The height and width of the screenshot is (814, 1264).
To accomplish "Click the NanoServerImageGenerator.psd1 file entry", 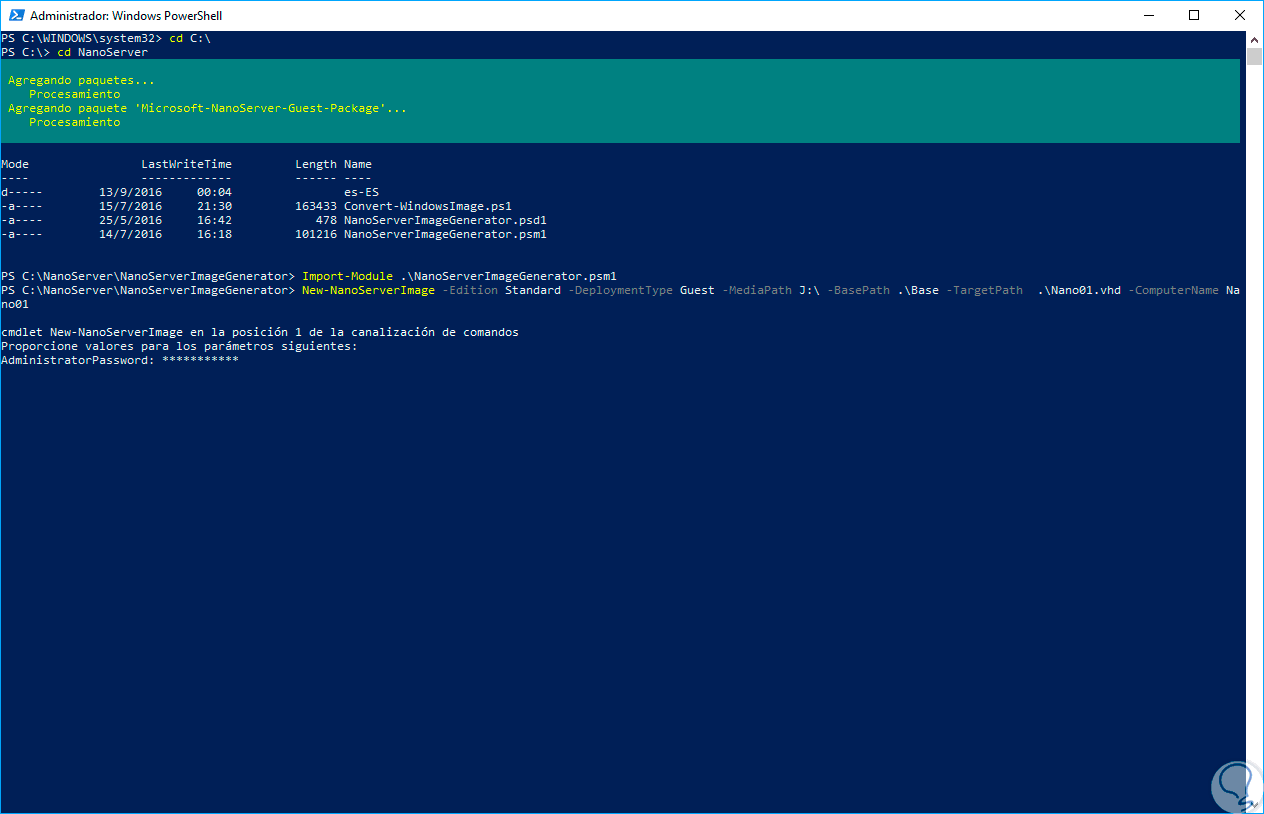I will point(445,220).
